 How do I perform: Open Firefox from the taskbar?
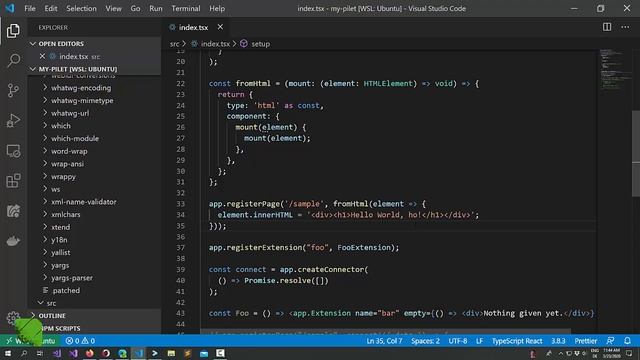click(x=89, y=353)
